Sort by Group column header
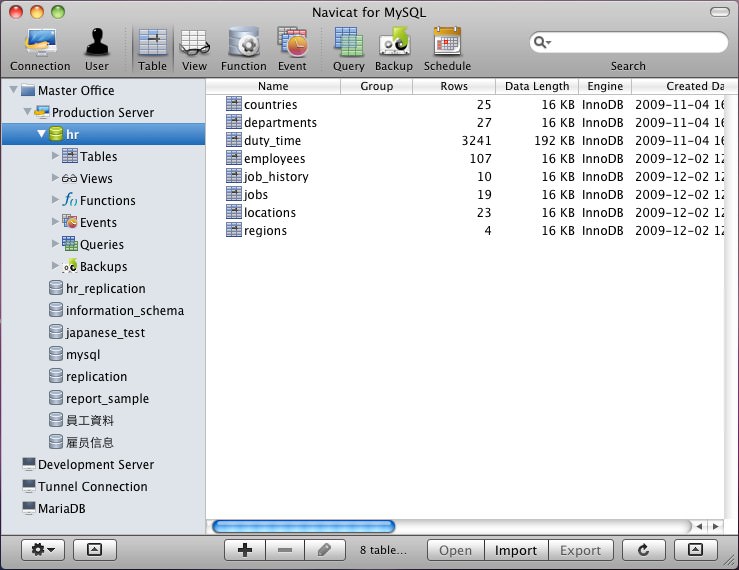The height and width of the screenshot is (570, 739). point(377,86)
